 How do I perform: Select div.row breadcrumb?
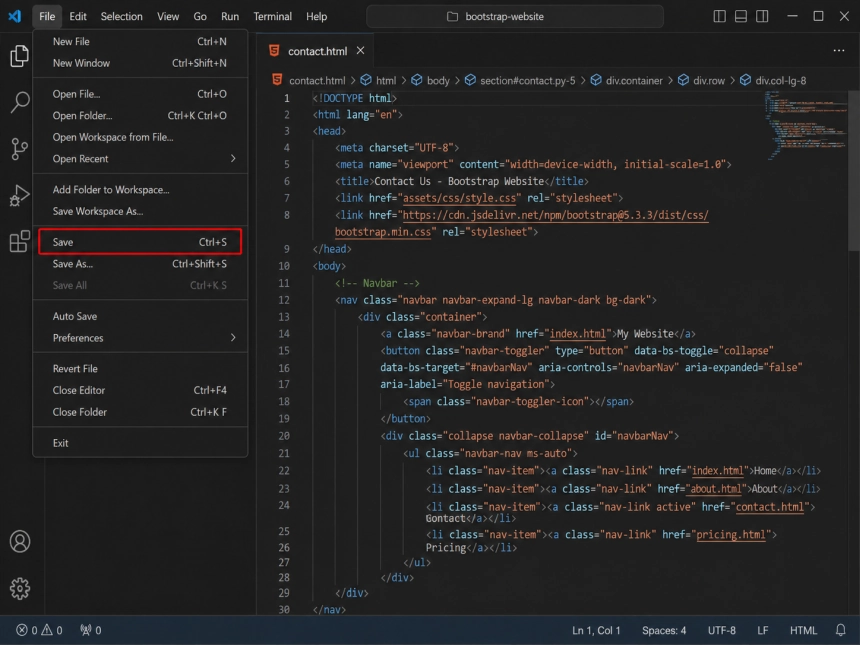709,81
